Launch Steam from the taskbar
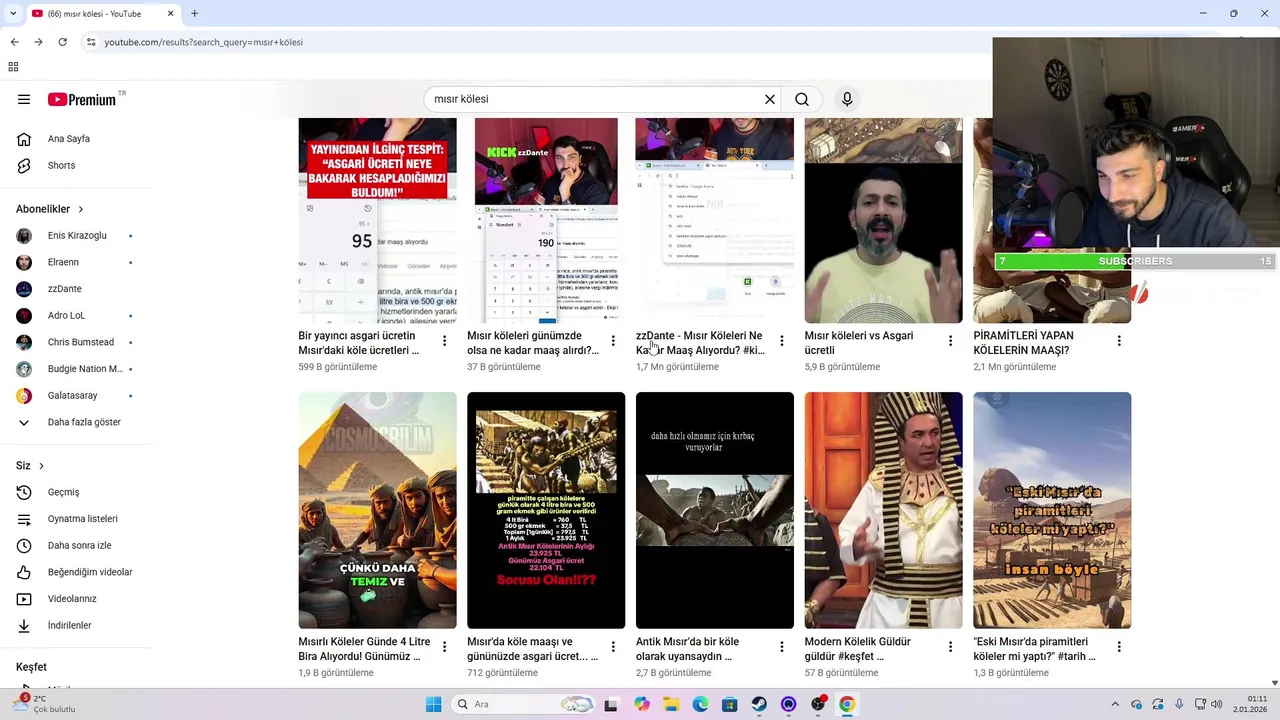Screen dimensions: 1280x720 tap(759, 704)
